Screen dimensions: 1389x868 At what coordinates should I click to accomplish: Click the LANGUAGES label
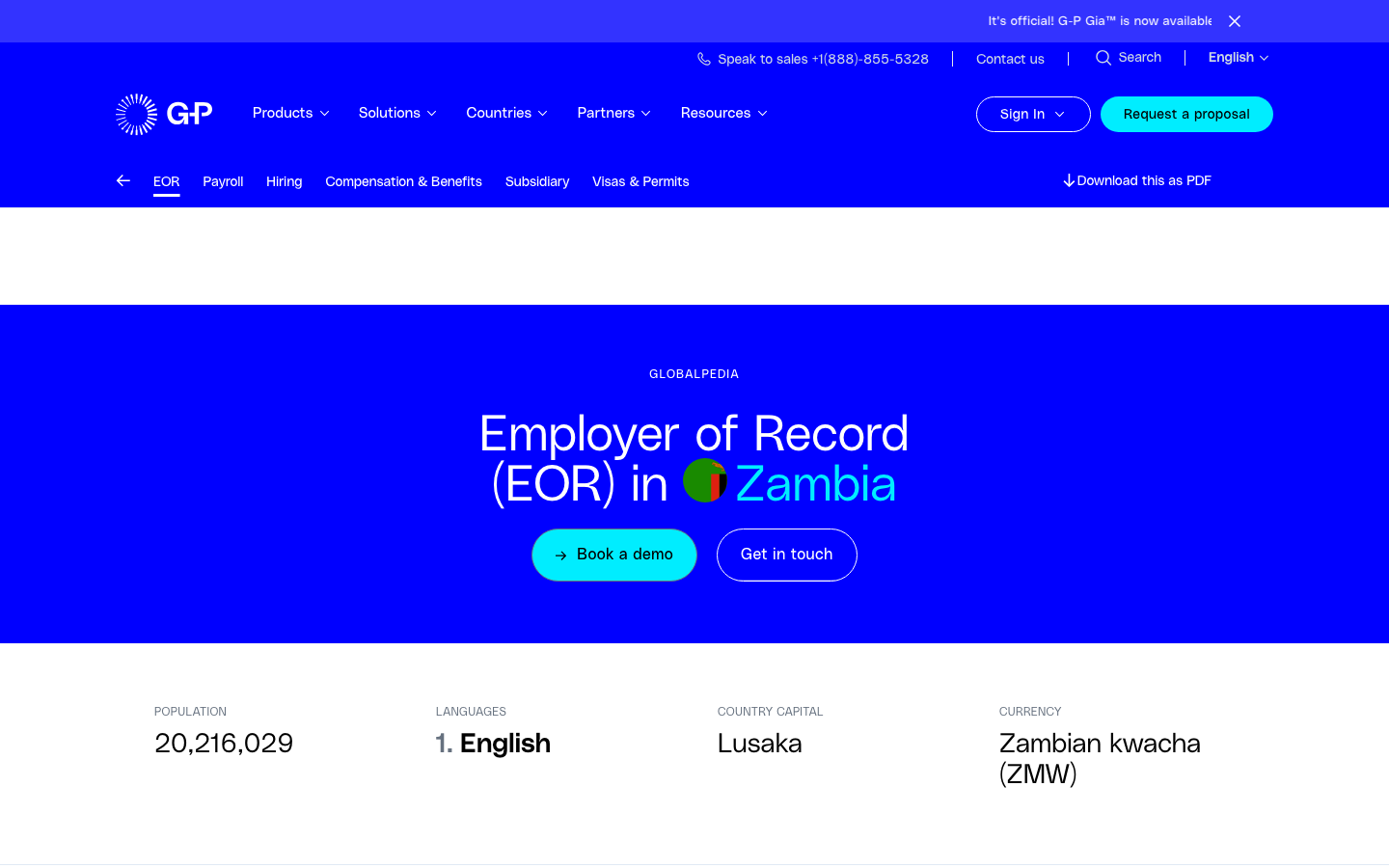(x=471, y=712)
